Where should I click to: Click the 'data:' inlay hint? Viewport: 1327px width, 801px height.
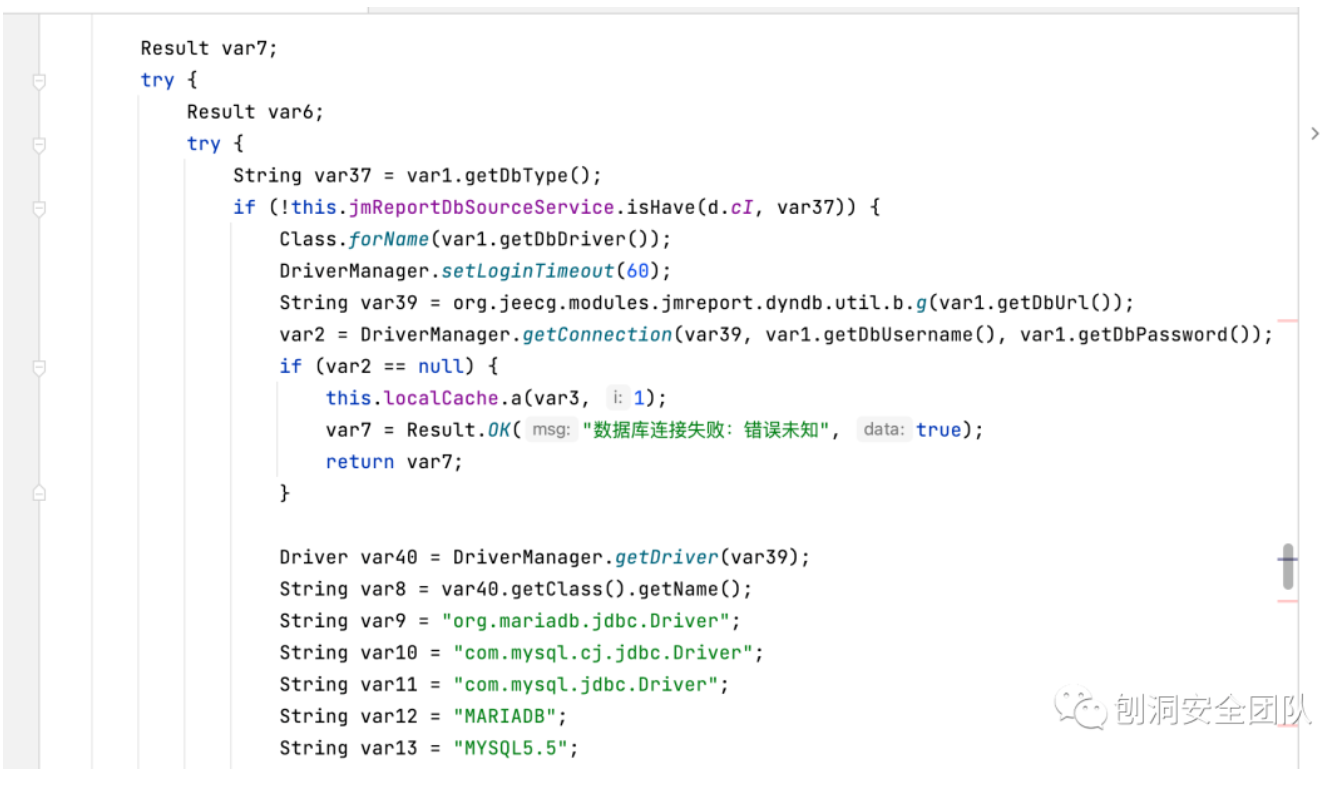pyautogui.click(x=884, y=430)
